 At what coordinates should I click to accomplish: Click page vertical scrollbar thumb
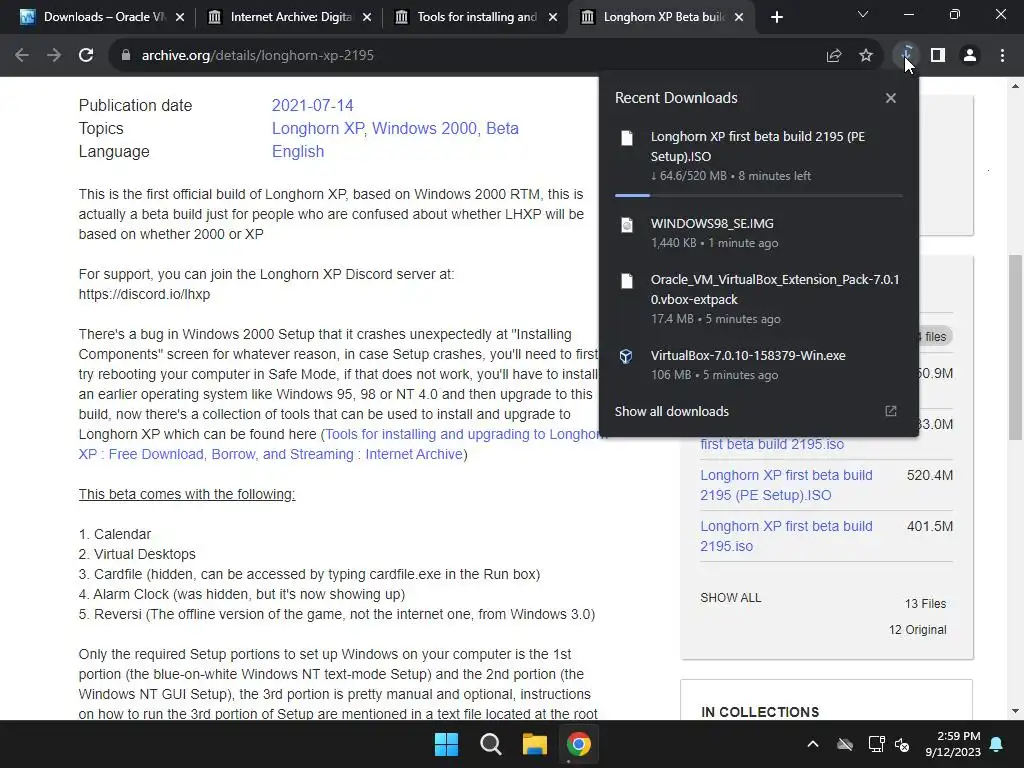click(1015, 347)
